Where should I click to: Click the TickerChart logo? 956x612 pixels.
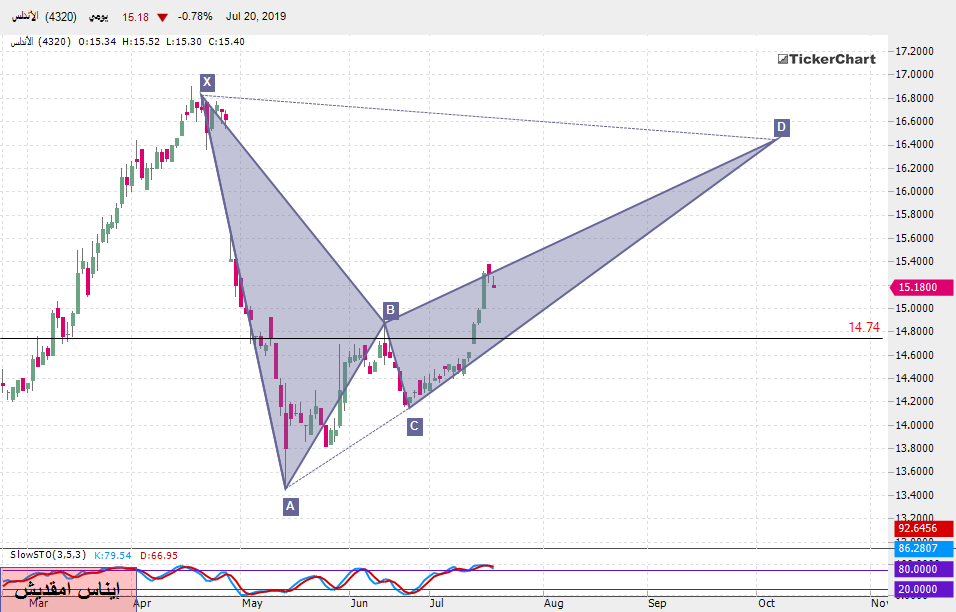click(826, 59)
